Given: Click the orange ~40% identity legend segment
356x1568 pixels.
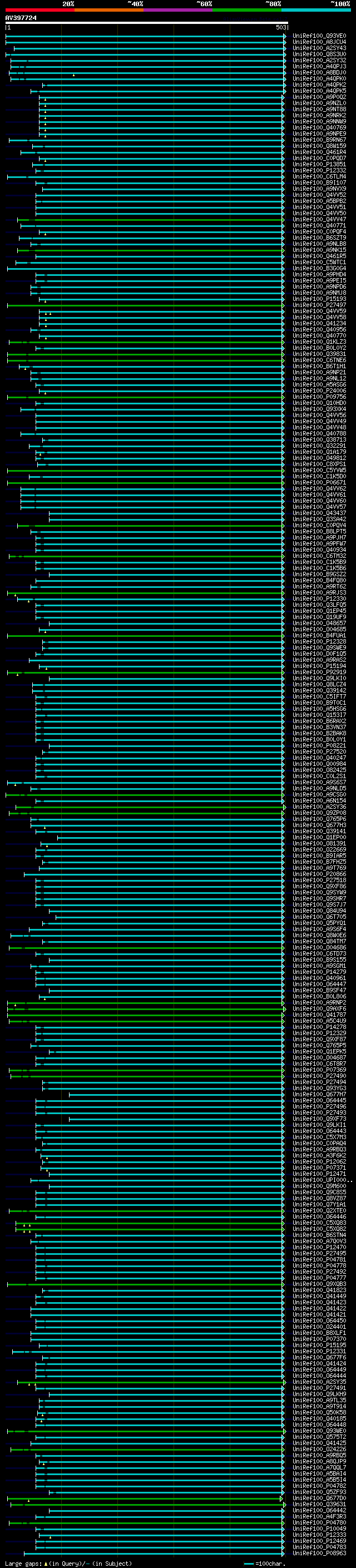Looking at the screenshot, I should [109, 11].
